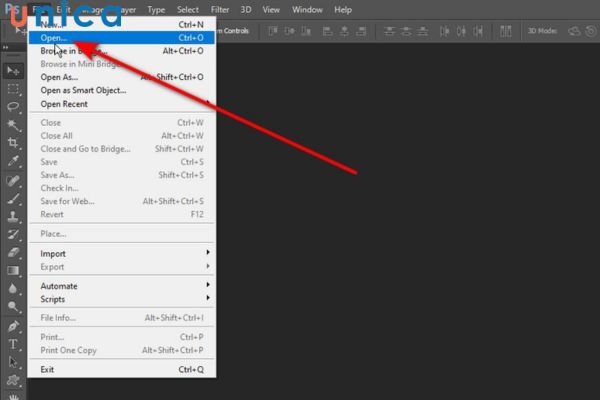The width and height of the screenshot is (600, 400).
Task: Select the Custom Shape tool
Action: point(13,380)
